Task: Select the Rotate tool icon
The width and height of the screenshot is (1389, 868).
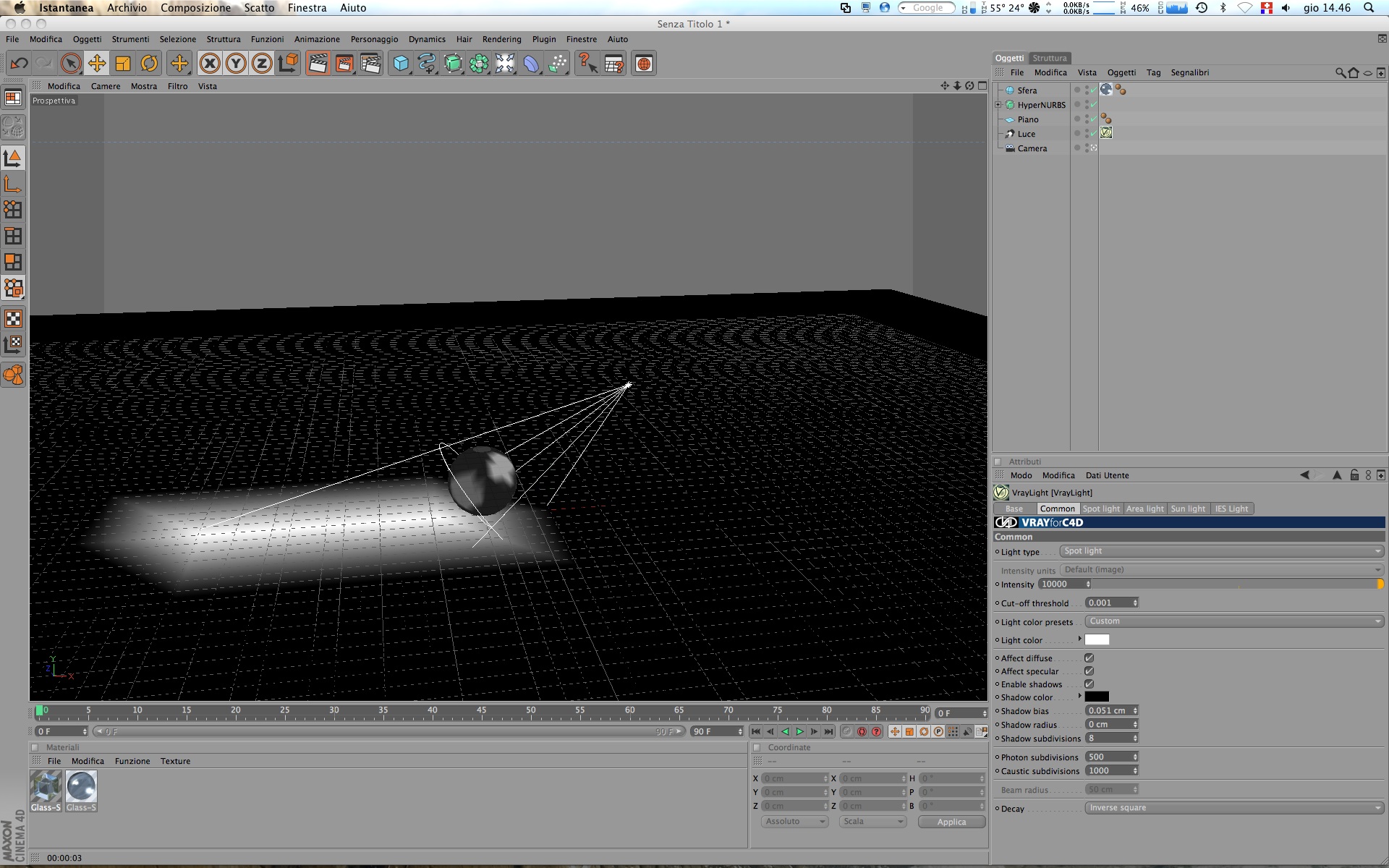Action: tap(149, 64)
